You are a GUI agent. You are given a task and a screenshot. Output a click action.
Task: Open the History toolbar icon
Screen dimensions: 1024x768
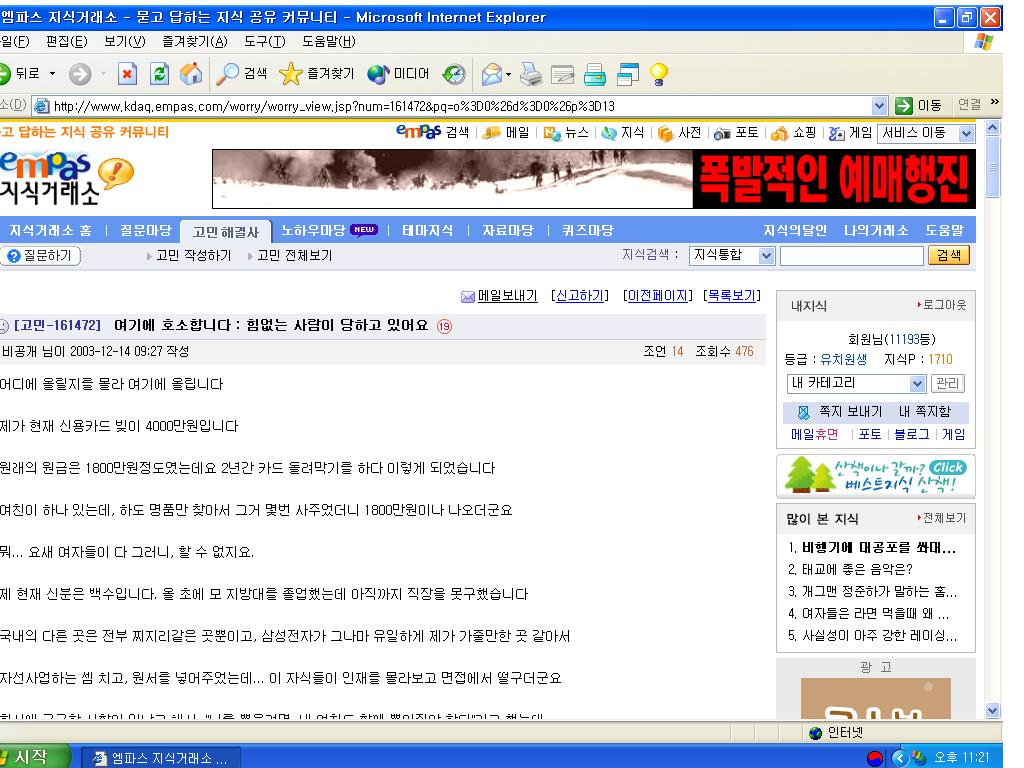(454, 74)
